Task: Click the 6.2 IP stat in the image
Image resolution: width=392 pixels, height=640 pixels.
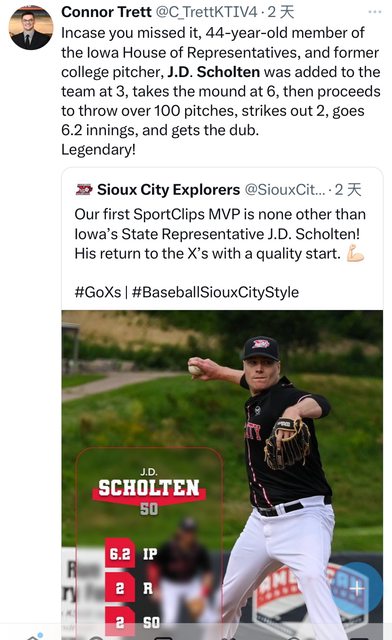Action: [131, 554]
